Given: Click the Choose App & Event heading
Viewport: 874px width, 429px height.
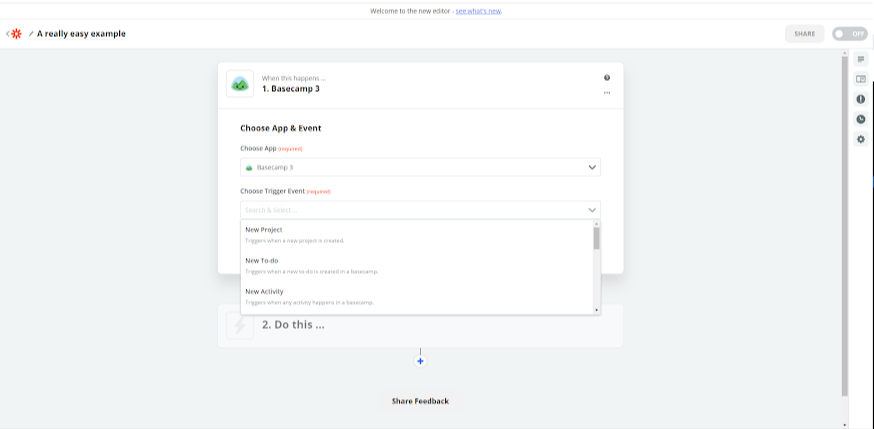Looking at the screenshot, I should 280,128.
